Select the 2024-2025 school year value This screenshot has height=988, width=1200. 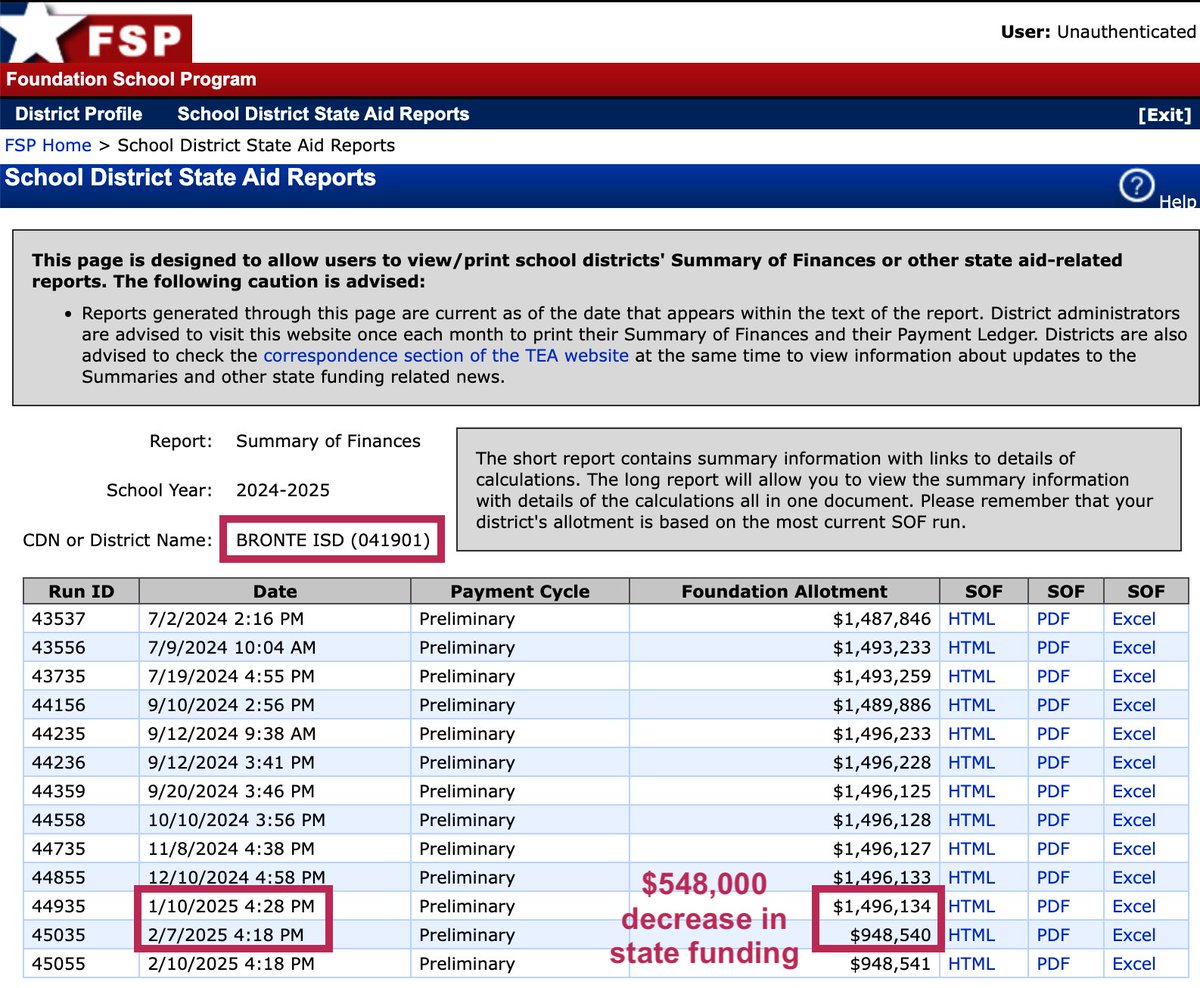click(x=283, y=491)
